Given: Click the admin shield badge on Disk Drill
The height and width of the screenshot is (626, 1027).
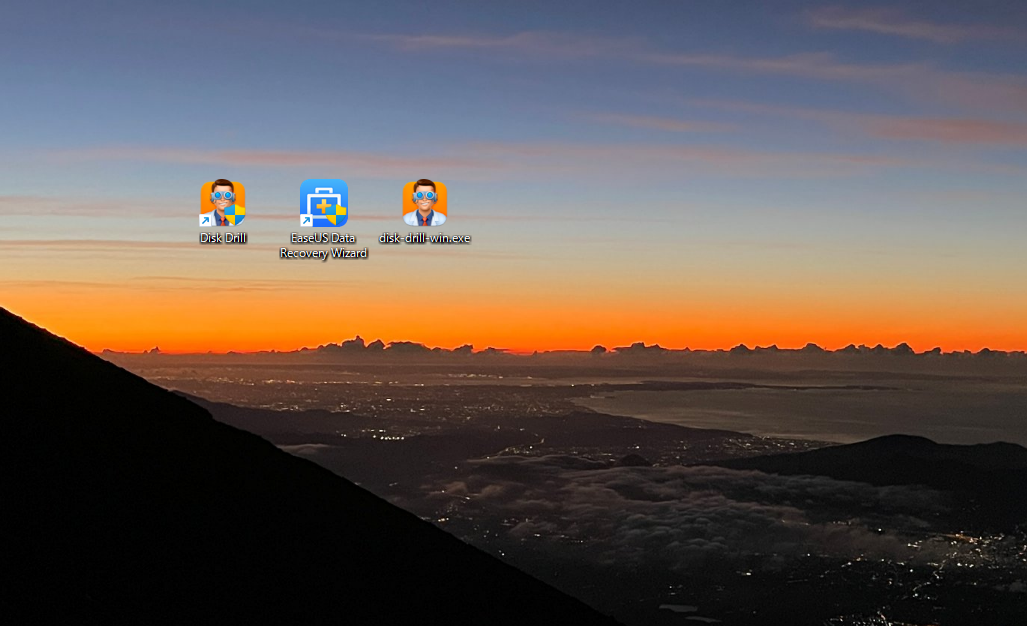Looking at the screenshot, I should click(x=236, y=214).
